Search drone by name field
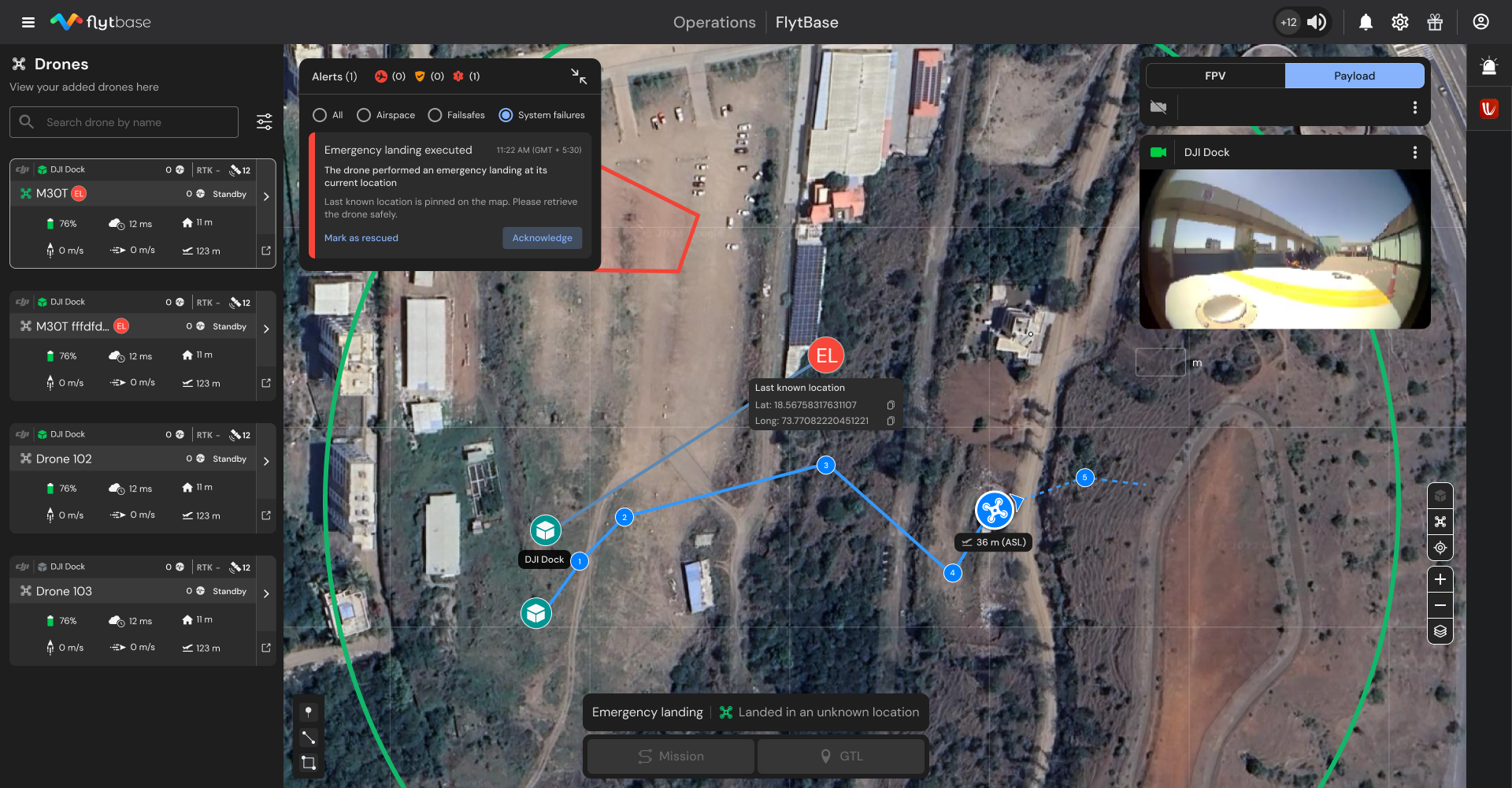The image size is (1512, 788). 124,122
